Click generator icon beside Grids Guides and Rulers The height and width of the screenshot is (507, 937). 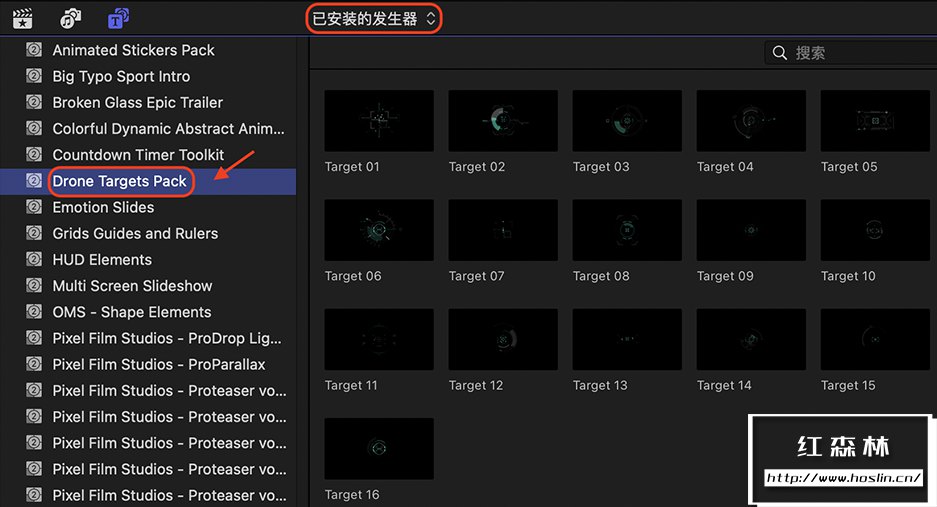34,233
